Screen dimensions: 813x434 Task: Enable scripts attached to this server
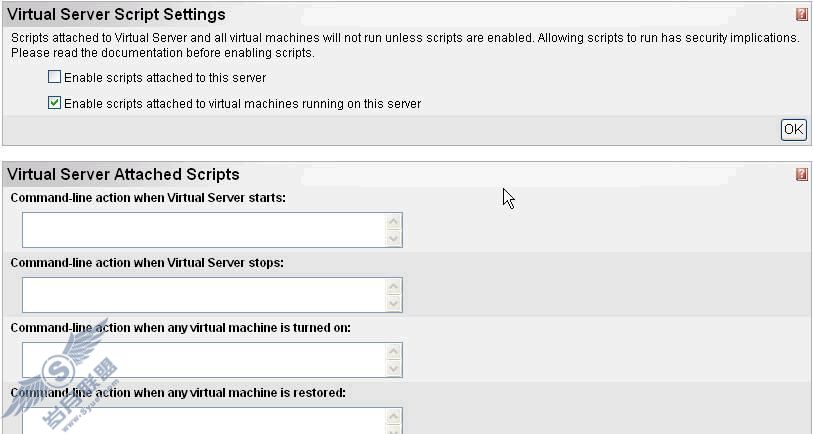point(54,77)
